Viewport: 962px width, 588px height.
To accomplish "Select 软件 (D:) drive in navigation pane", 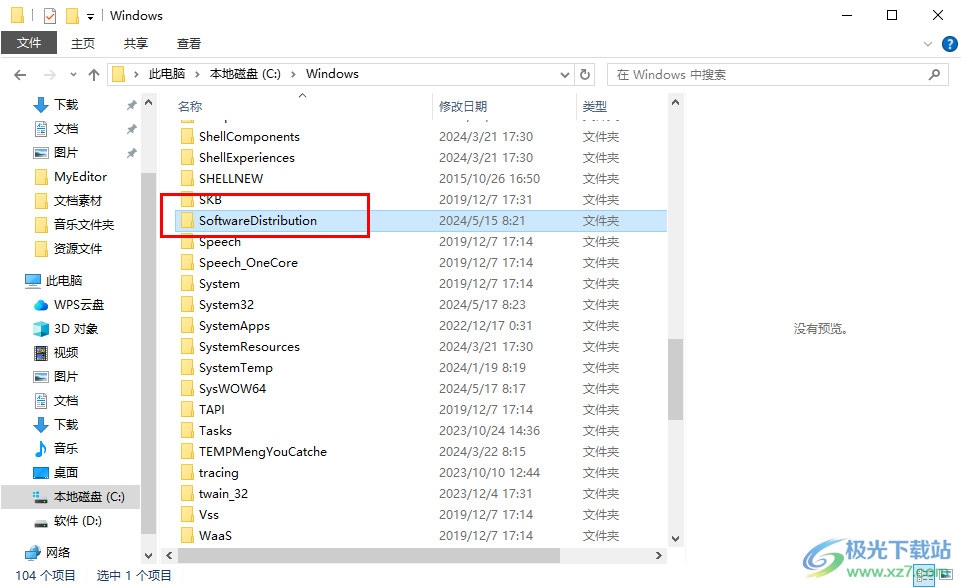I will 77,521.
